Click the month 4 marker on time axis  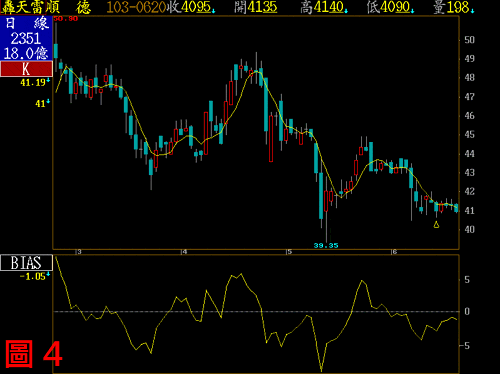click(184, 252)
